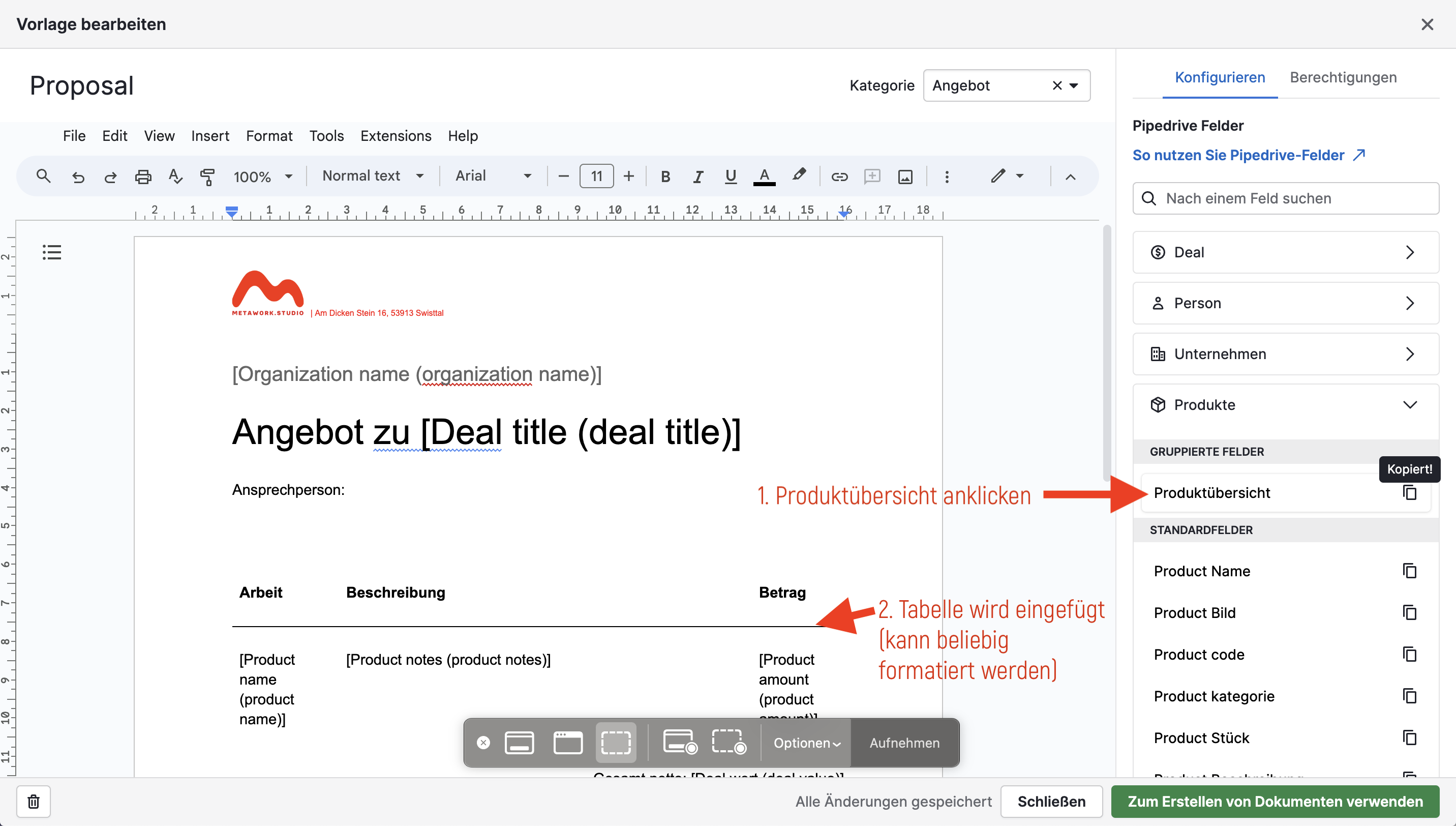The height and width of the screenshot is (826, 1456).
Task: Copy the Produktübersicht field
Action: 1410,492
